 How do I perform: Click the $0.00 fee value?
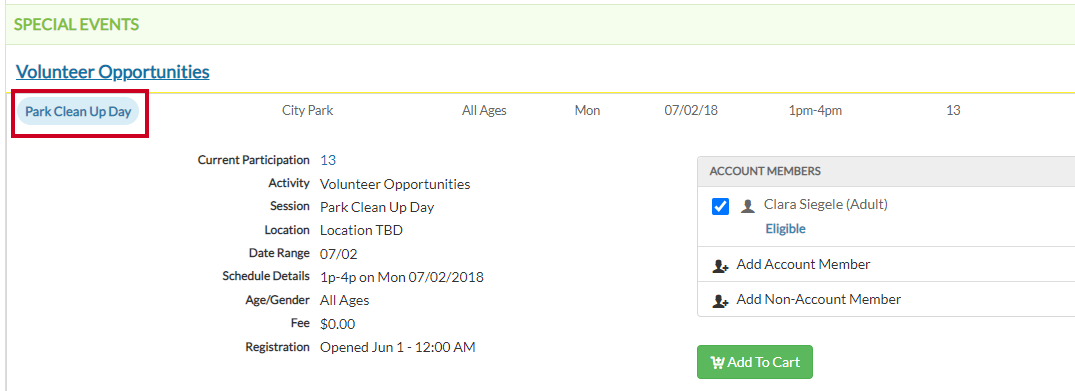click(337, 324)
